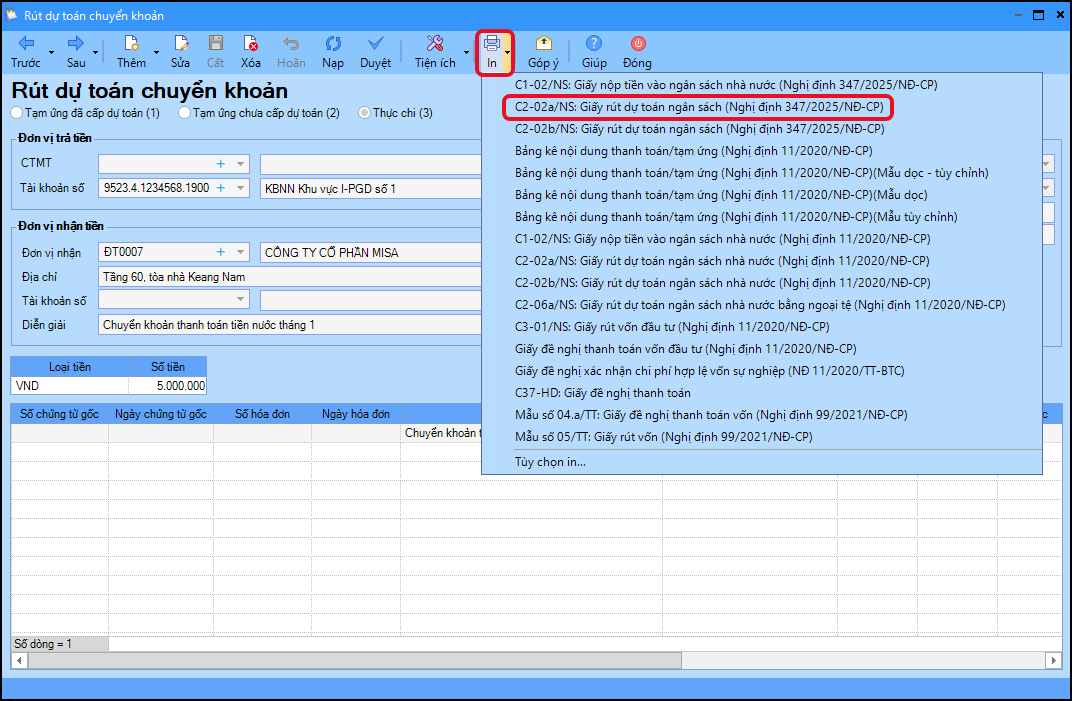The height and width of the screenshot is (701, 1072).
Task: Reload data with Nạp icon
Action: pos(333,44)
